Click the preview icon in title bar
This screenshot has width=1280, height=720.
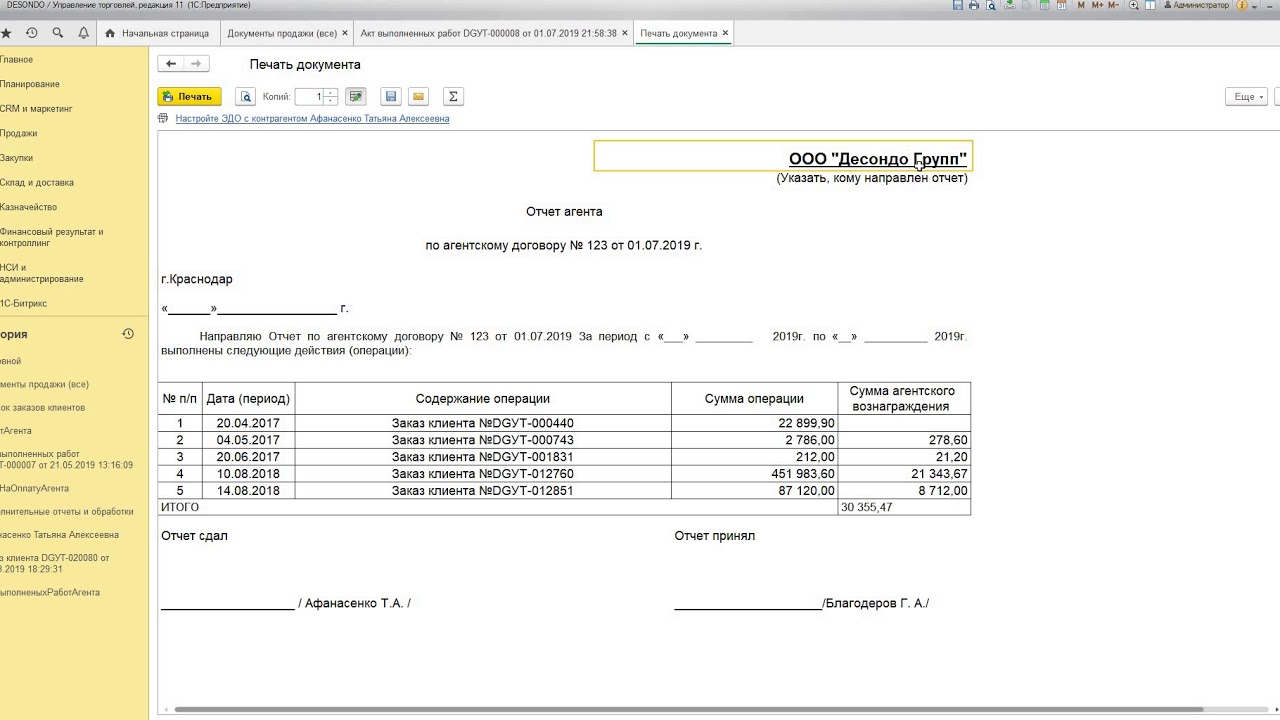point(991,5)
